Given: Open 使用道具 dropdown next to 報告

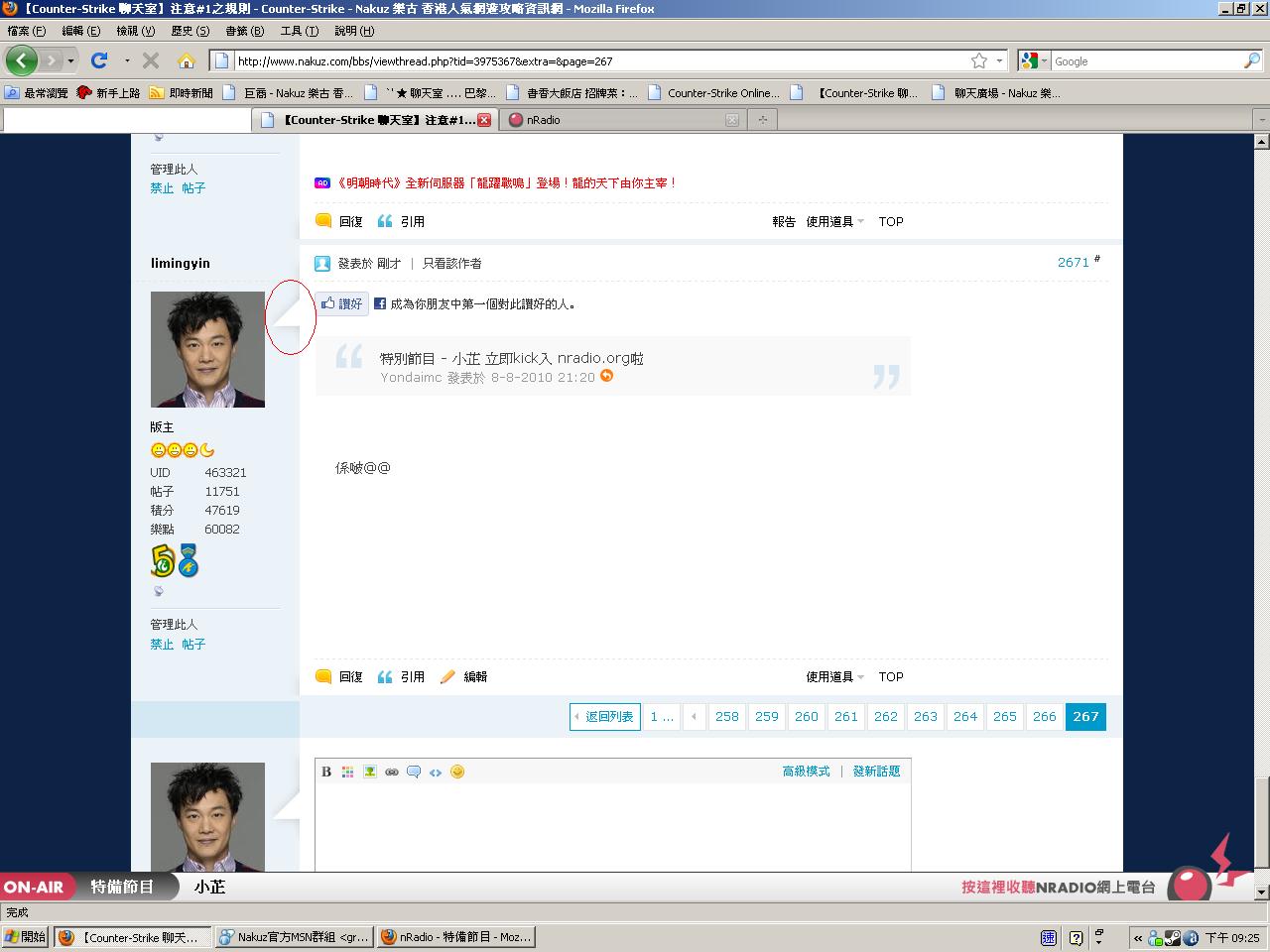Looking at the screenshot, I should pos(834,221).
